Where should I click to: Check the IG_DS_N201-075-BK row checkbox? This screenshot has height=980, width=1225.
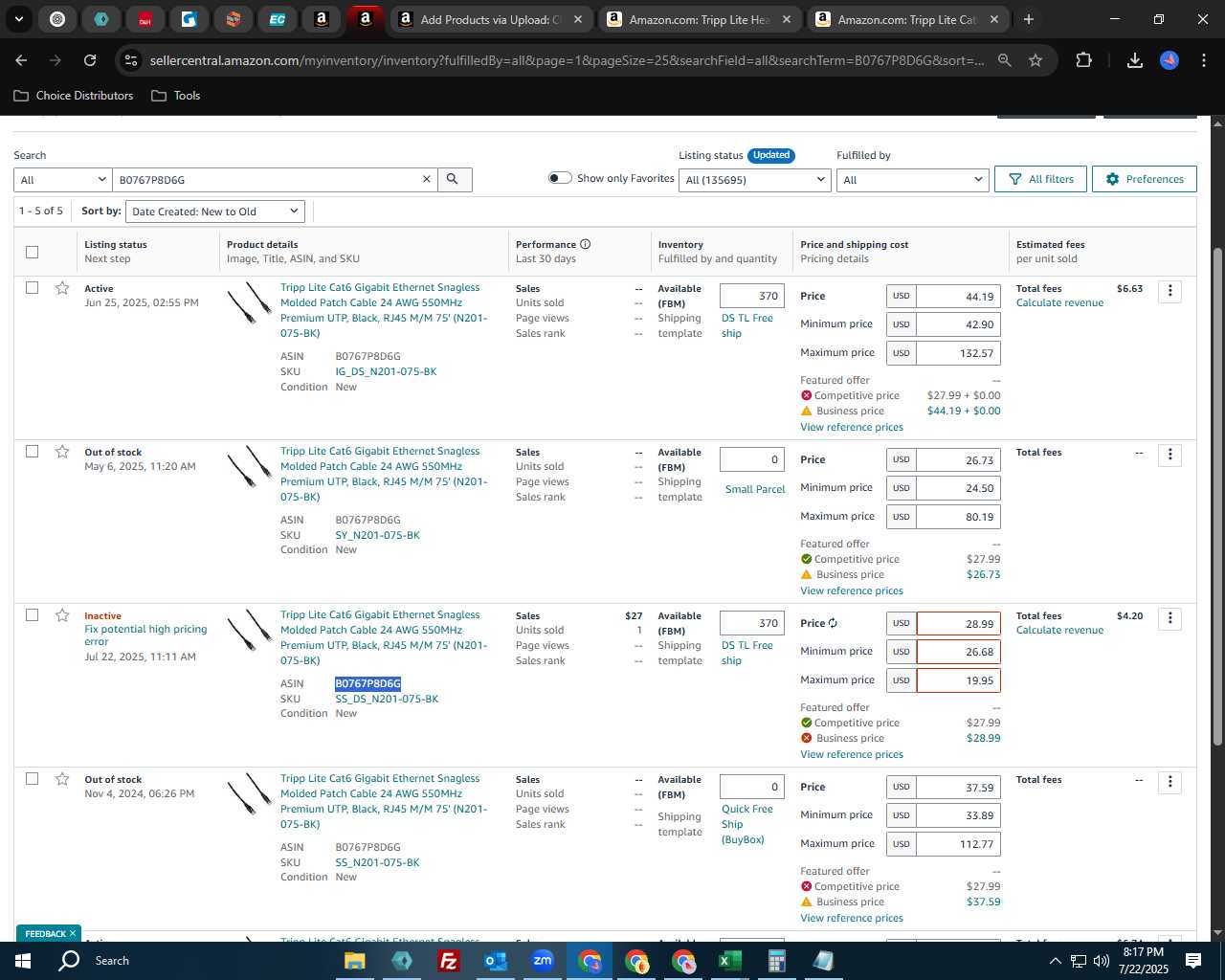pyautogui.click(x=33, y=288)
